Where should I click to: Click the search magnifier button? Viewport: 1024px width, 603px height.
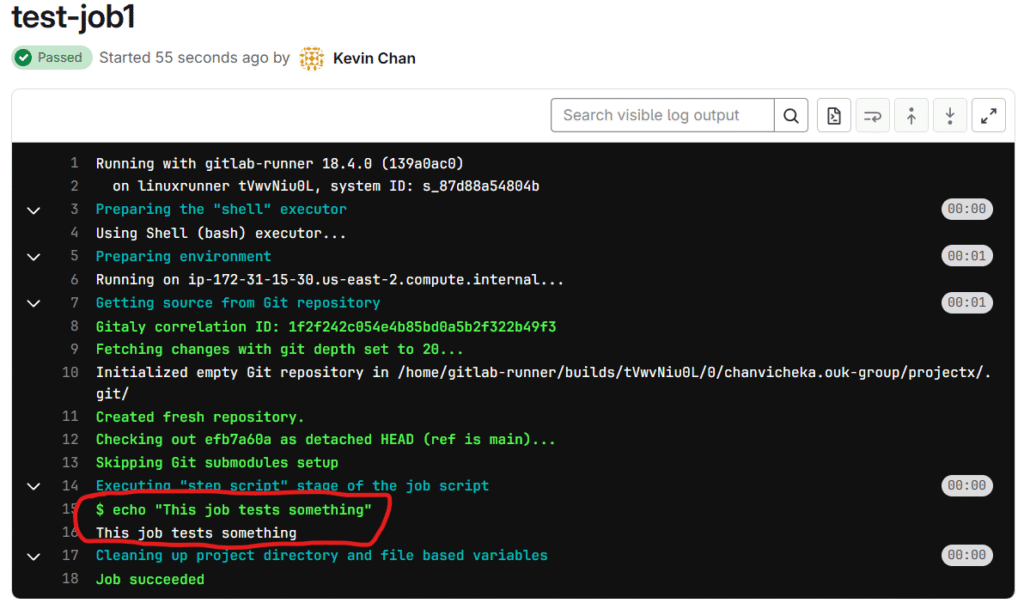tap(790, 116)
